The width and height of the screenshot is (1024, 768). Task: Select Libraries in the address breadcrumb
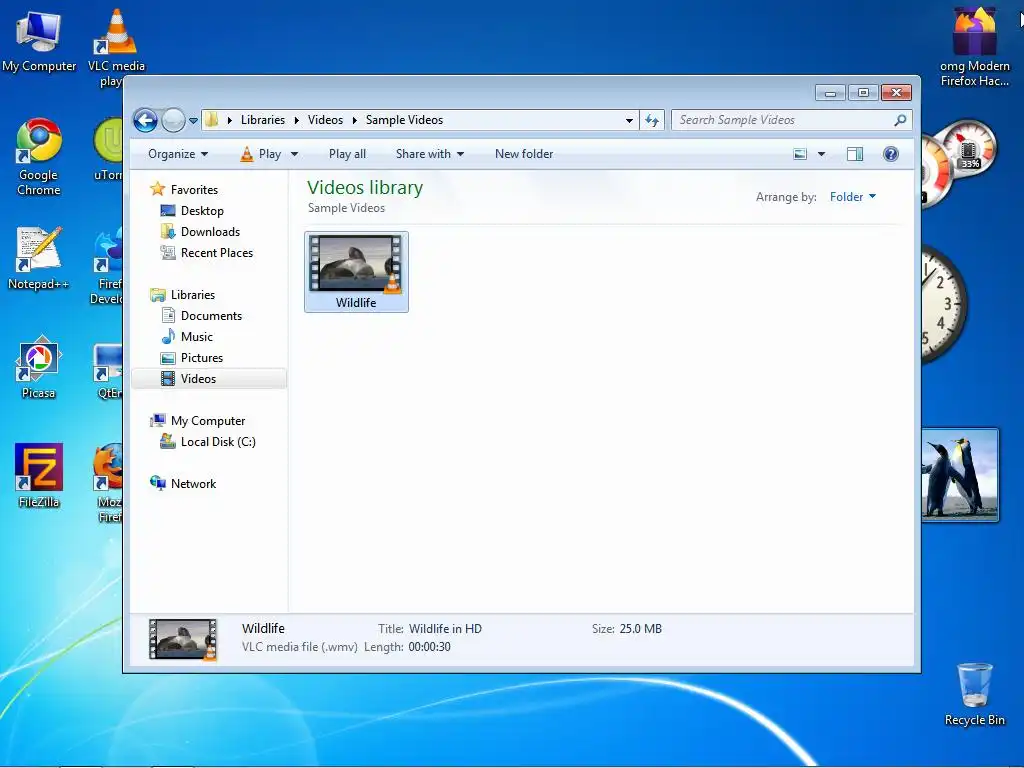(263, 120)
